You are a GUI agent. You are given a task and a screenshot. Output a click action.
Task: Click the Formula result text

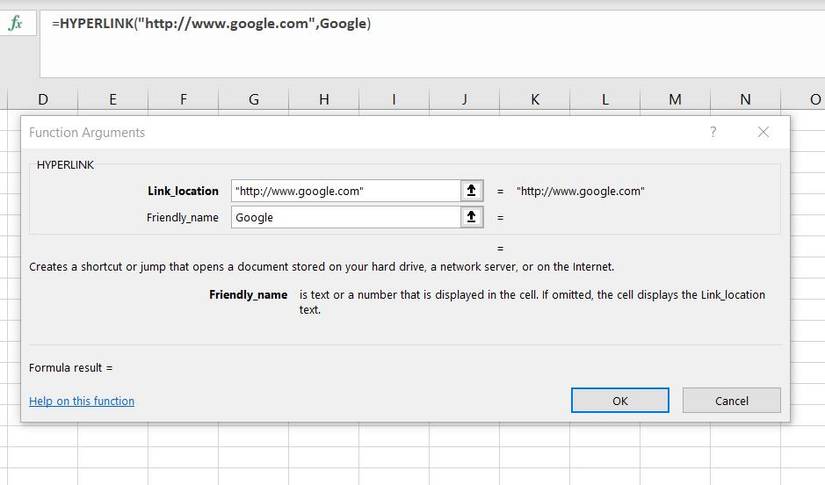click(x=71, y=368)
